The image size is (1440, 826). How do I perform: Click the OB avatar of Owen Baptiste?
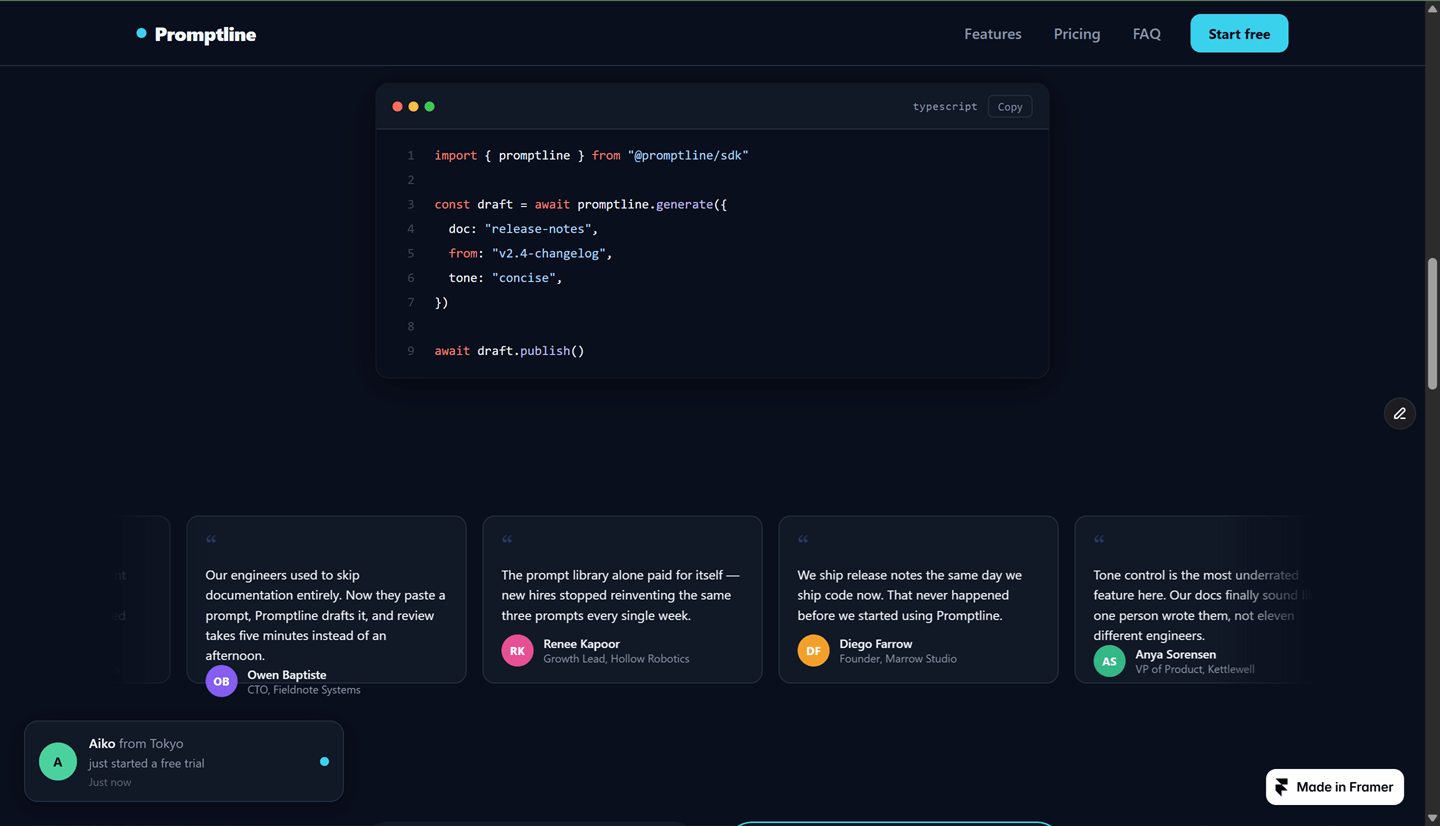click(221, 681)
